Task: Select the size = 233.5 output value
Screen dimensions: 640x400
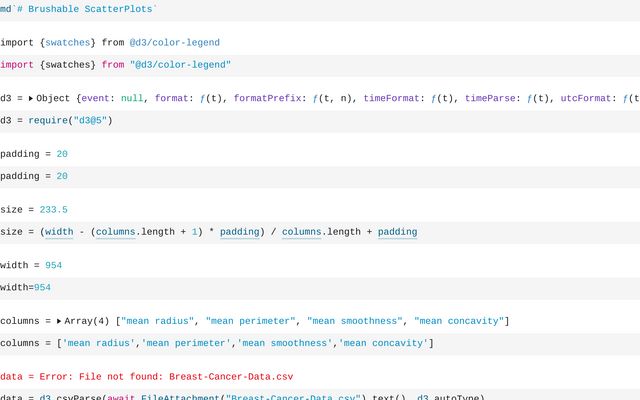Action: pyautogui.click(x=53, y=210)
